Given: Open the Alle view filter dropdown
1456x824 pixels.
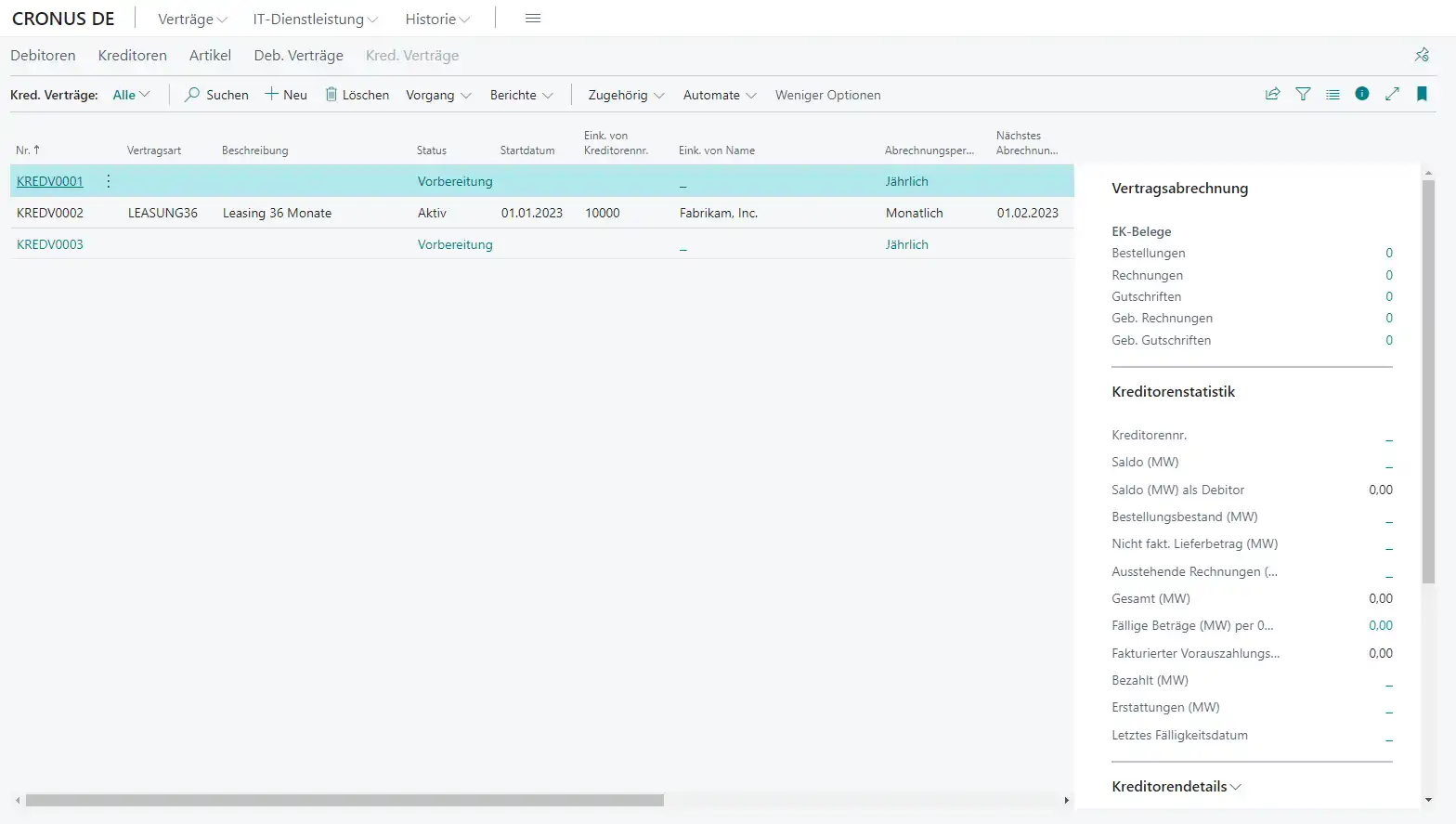Looking at the screenshot, I should pyautogui.click(x=131, y=95).
